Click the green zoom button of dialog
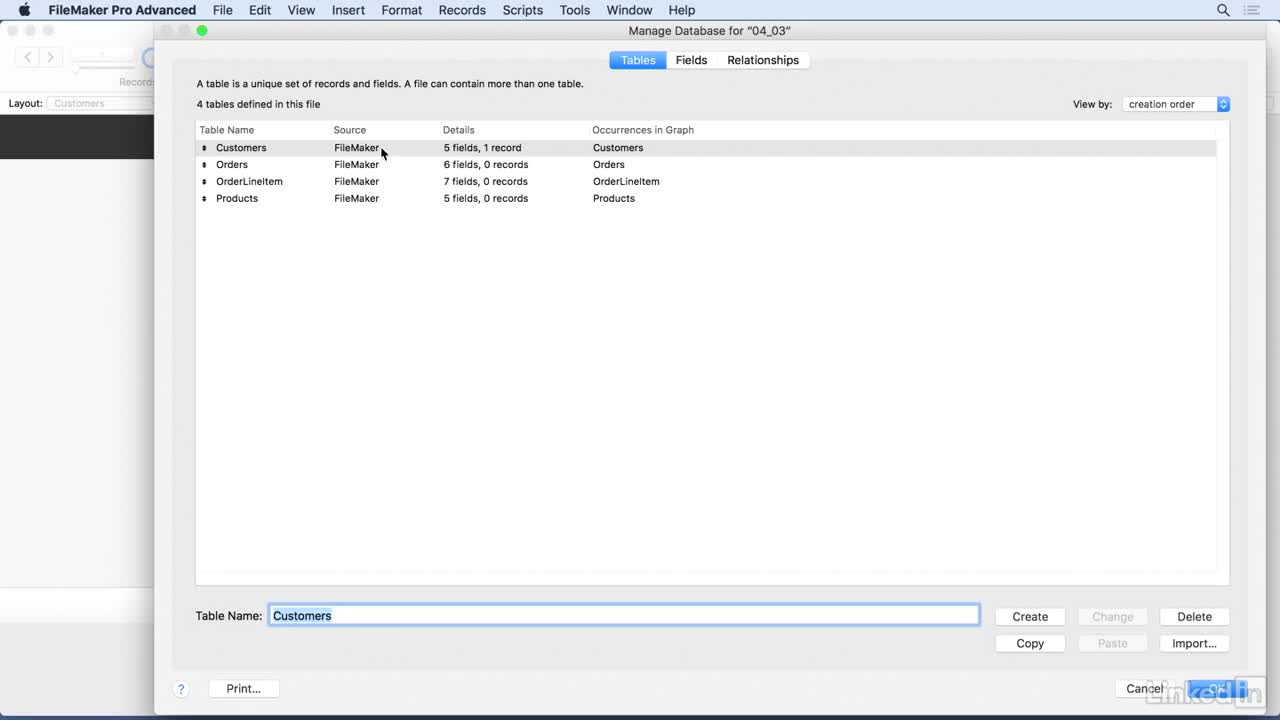1280x720 pixels. click(202, 31)
